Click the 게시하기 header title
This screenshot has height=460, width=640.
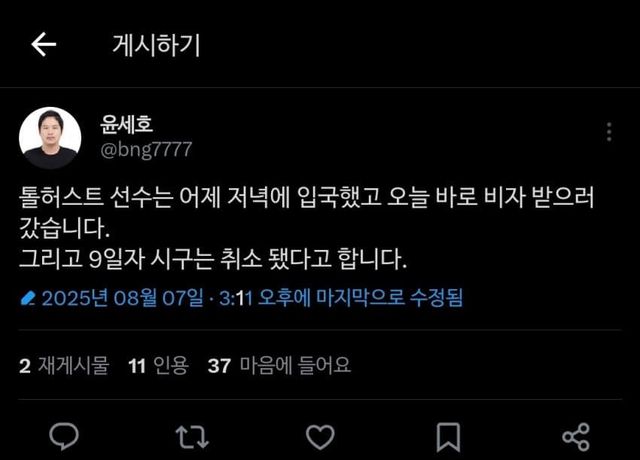click(x=156, y=45)
